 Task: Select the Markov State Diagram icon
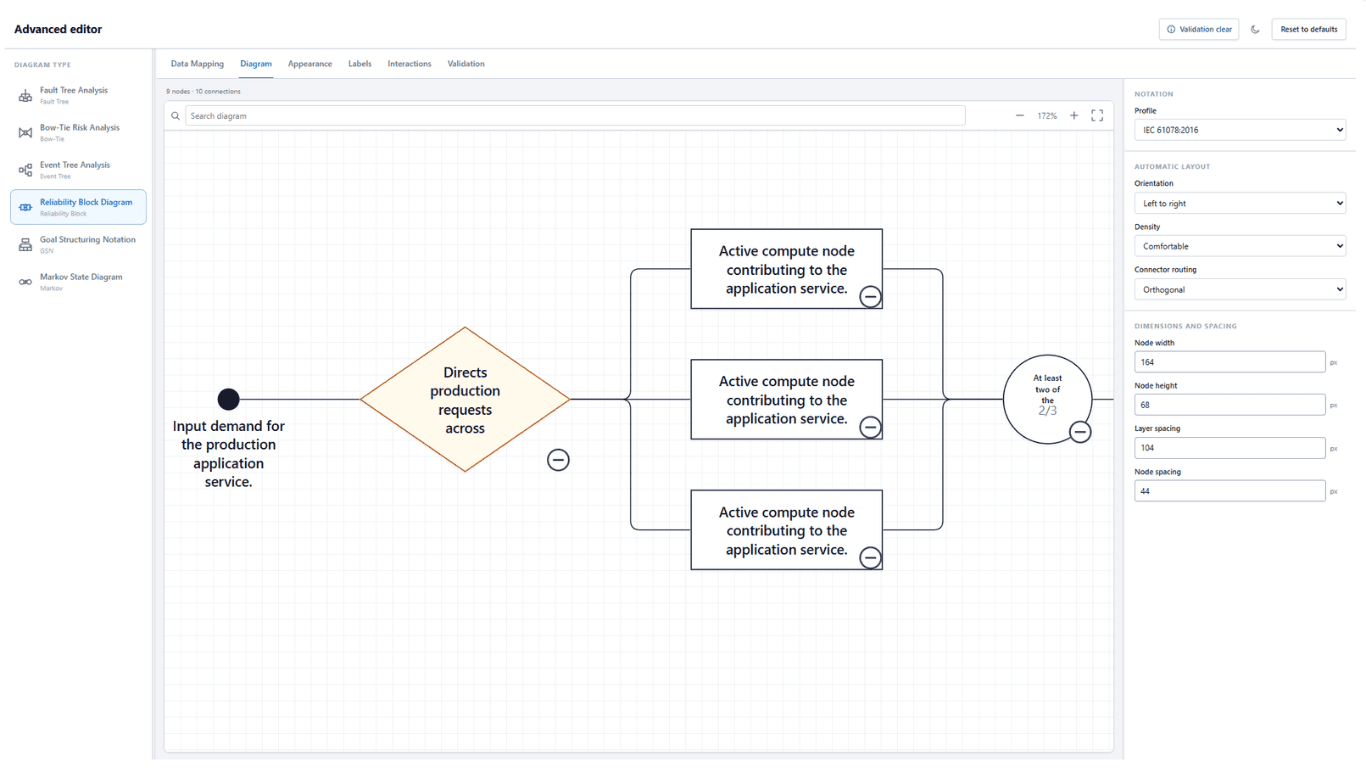26,282
